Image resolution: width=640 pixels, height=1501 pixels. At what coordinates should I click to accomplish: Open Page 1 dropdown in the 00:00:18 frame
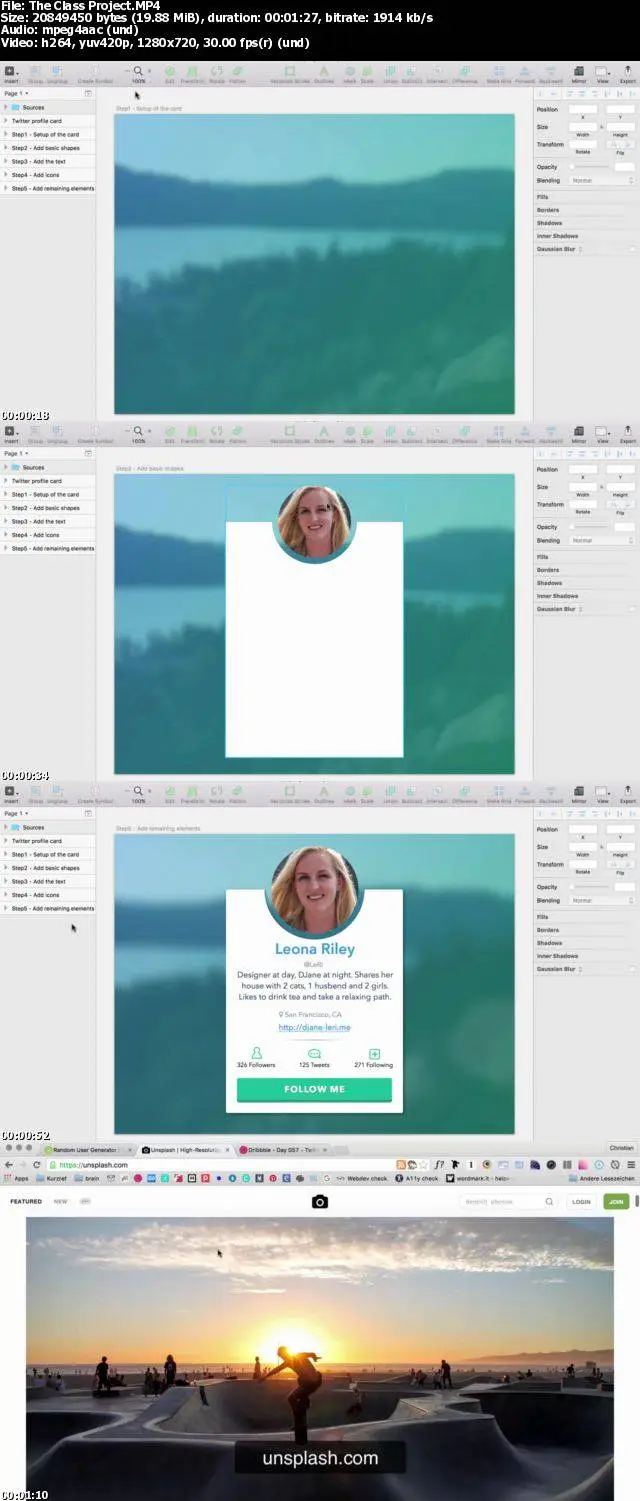(x=14, y=93)
